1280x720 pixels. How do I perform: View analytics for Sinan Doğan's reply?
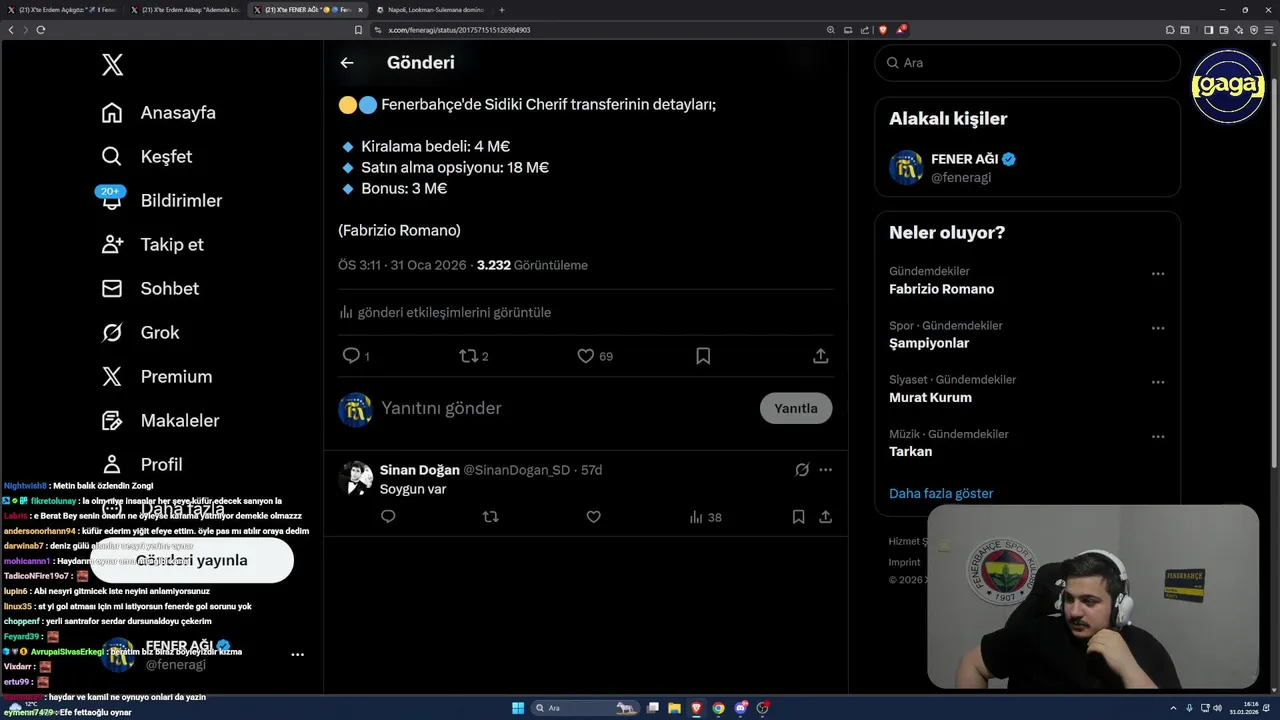(705, 517)
